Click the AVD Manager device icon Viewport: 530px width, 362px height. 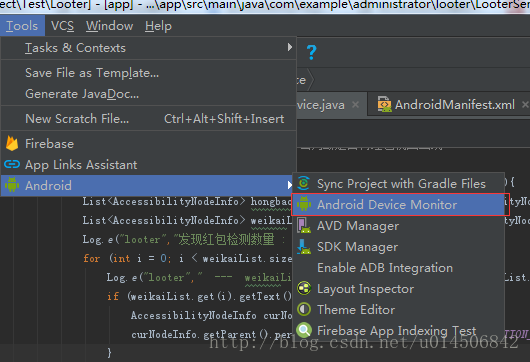point(304,225)
